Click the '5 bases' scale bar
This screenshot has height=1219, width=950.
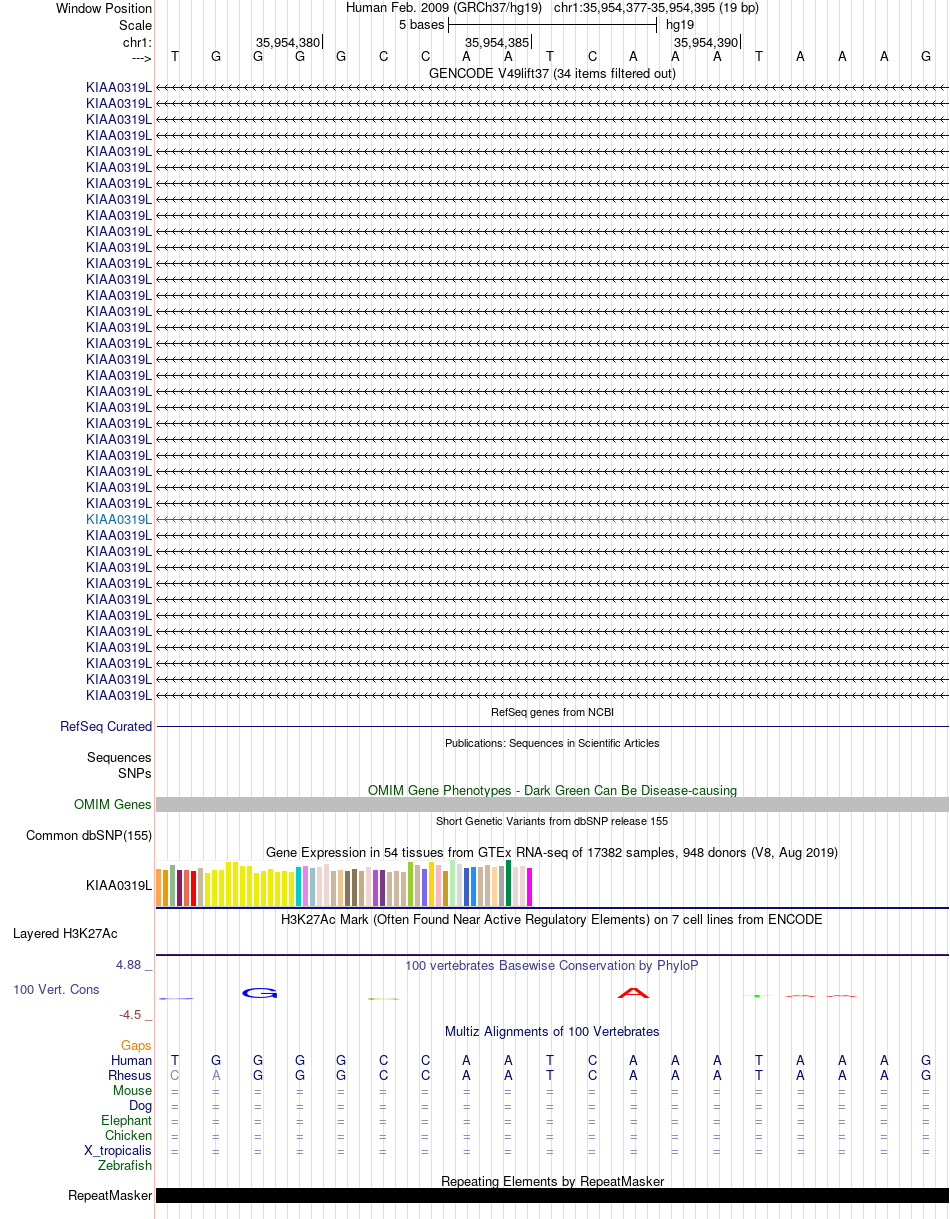point(552,25)
